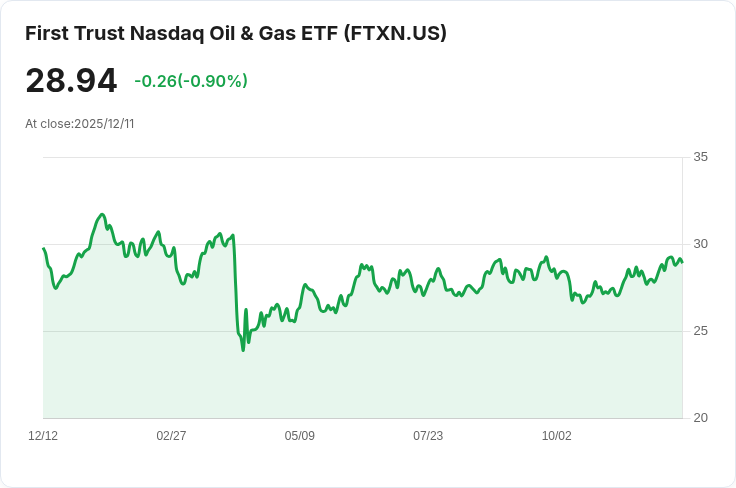Click the 25 label on the price axis
736x488 pixels.
coord(700,331)
